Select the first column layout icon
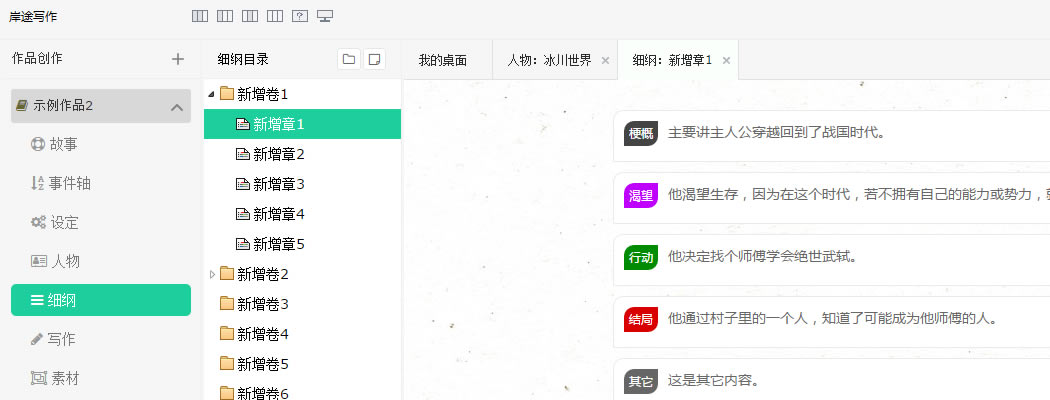 pos(200,16)
